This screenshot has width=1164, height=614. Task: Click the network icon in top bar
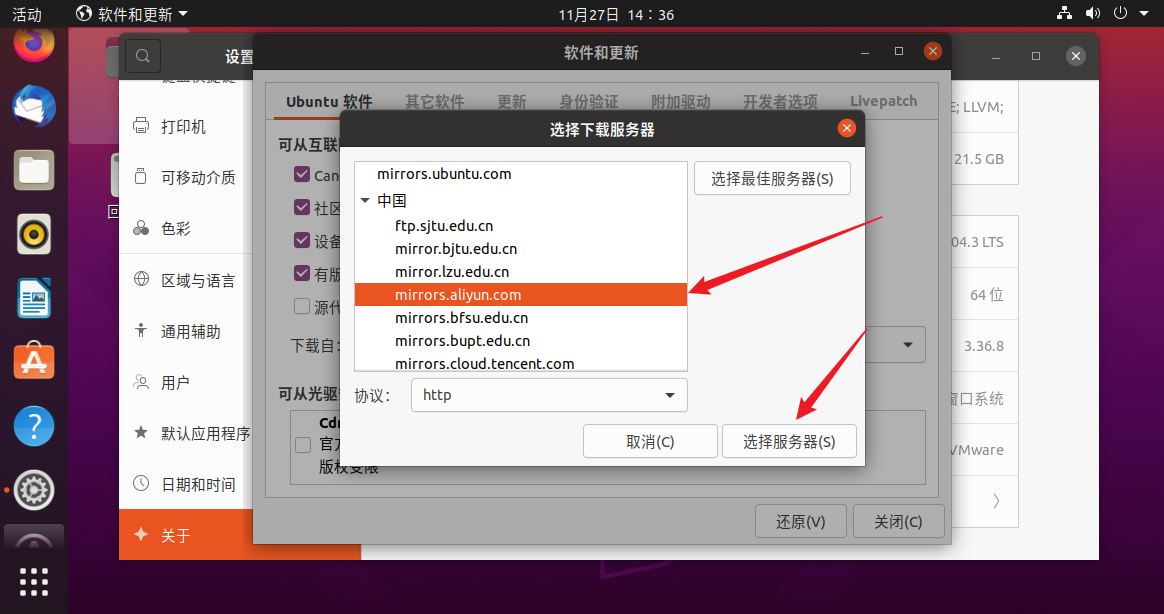point(1065,13)
